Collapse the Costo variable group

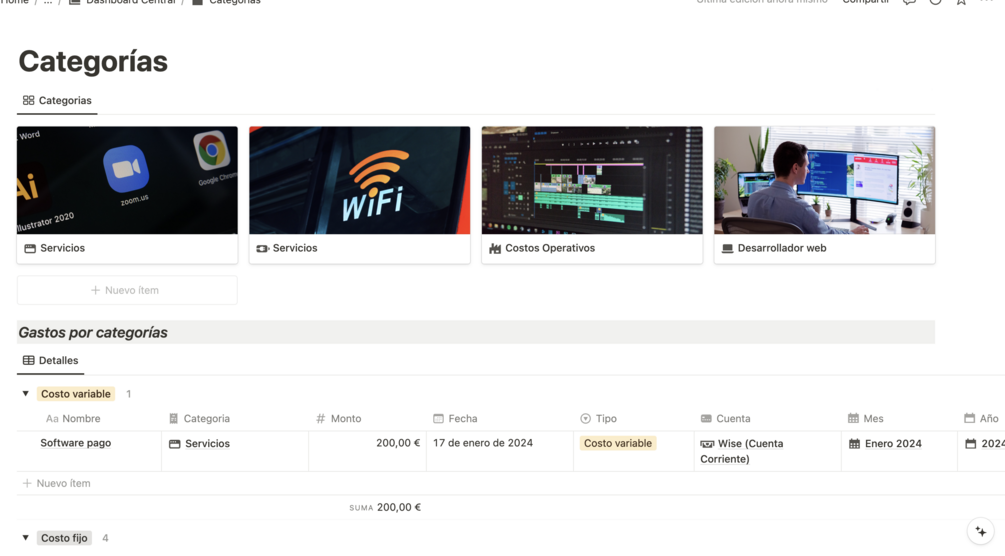[26, 394]
